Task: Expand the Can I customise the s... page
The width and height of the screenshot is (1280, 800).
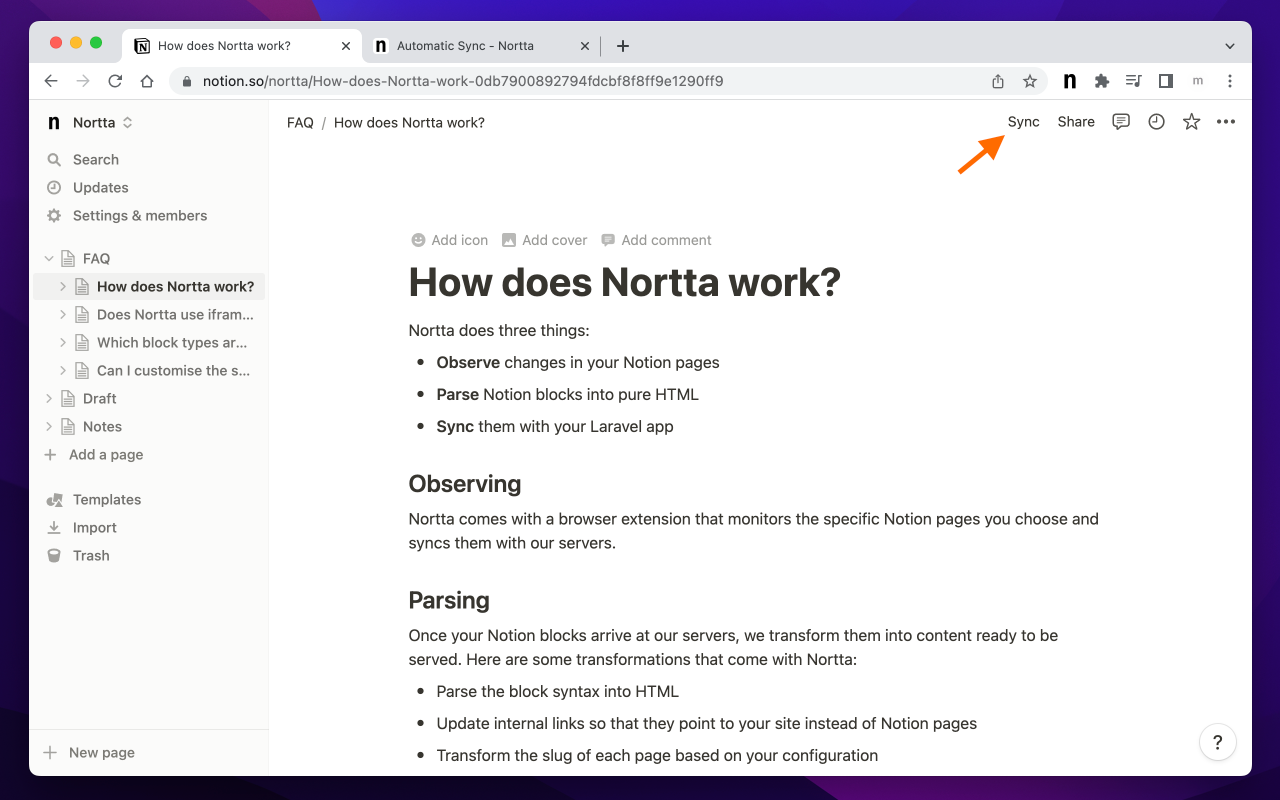Action: point(62,371)
